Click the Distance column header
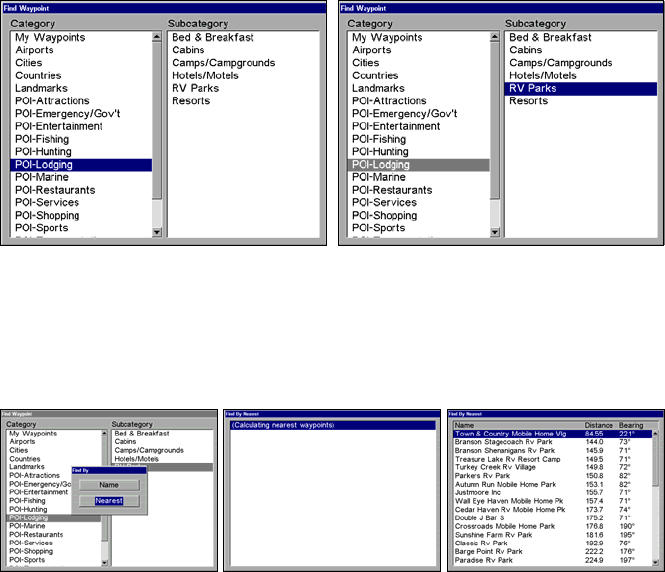The height and width of the screenshot is (572, 665). click(599, 425)
